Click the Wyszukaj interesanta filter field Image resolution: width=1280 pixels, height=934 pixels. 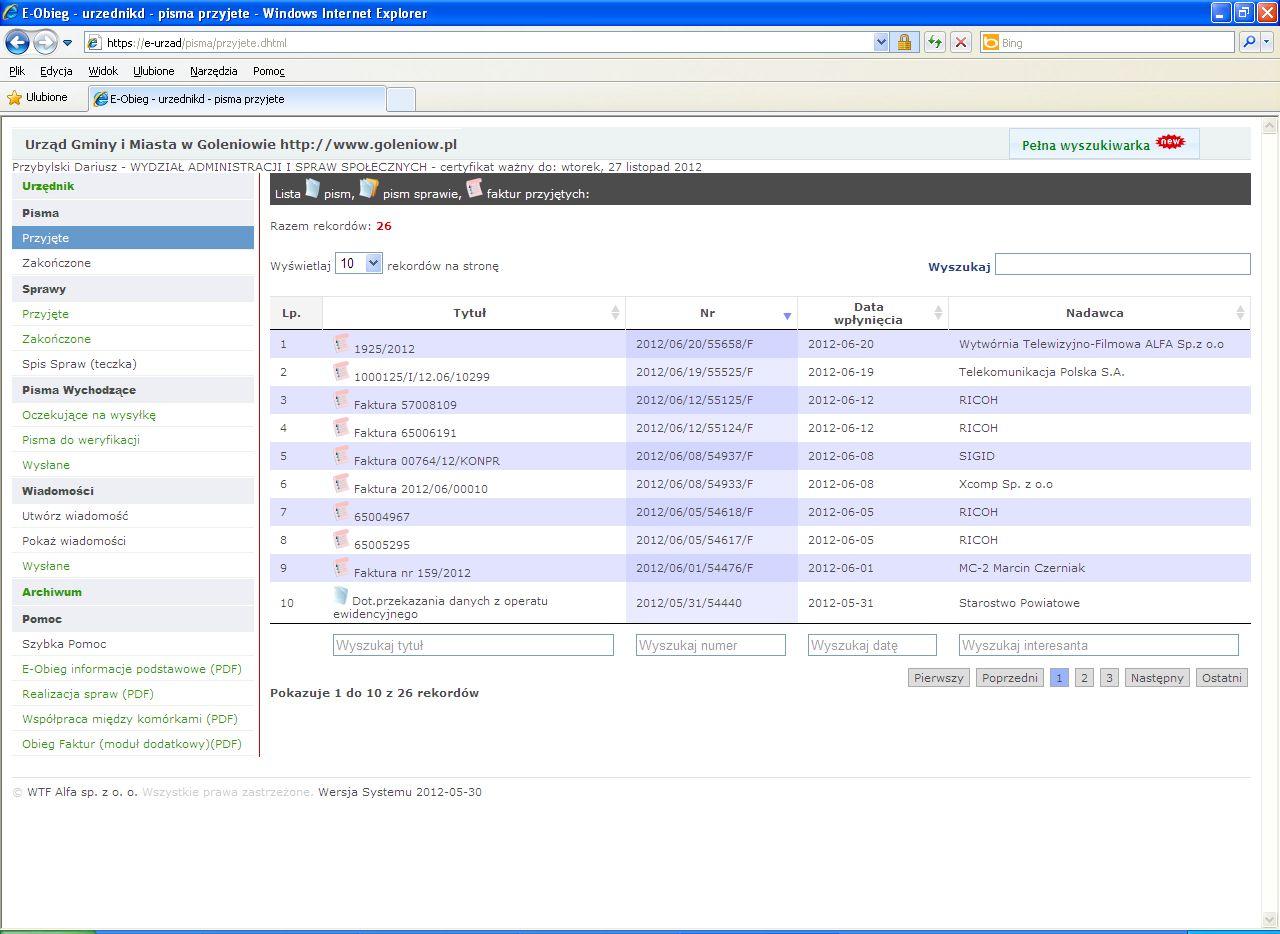pos(1098,645)
